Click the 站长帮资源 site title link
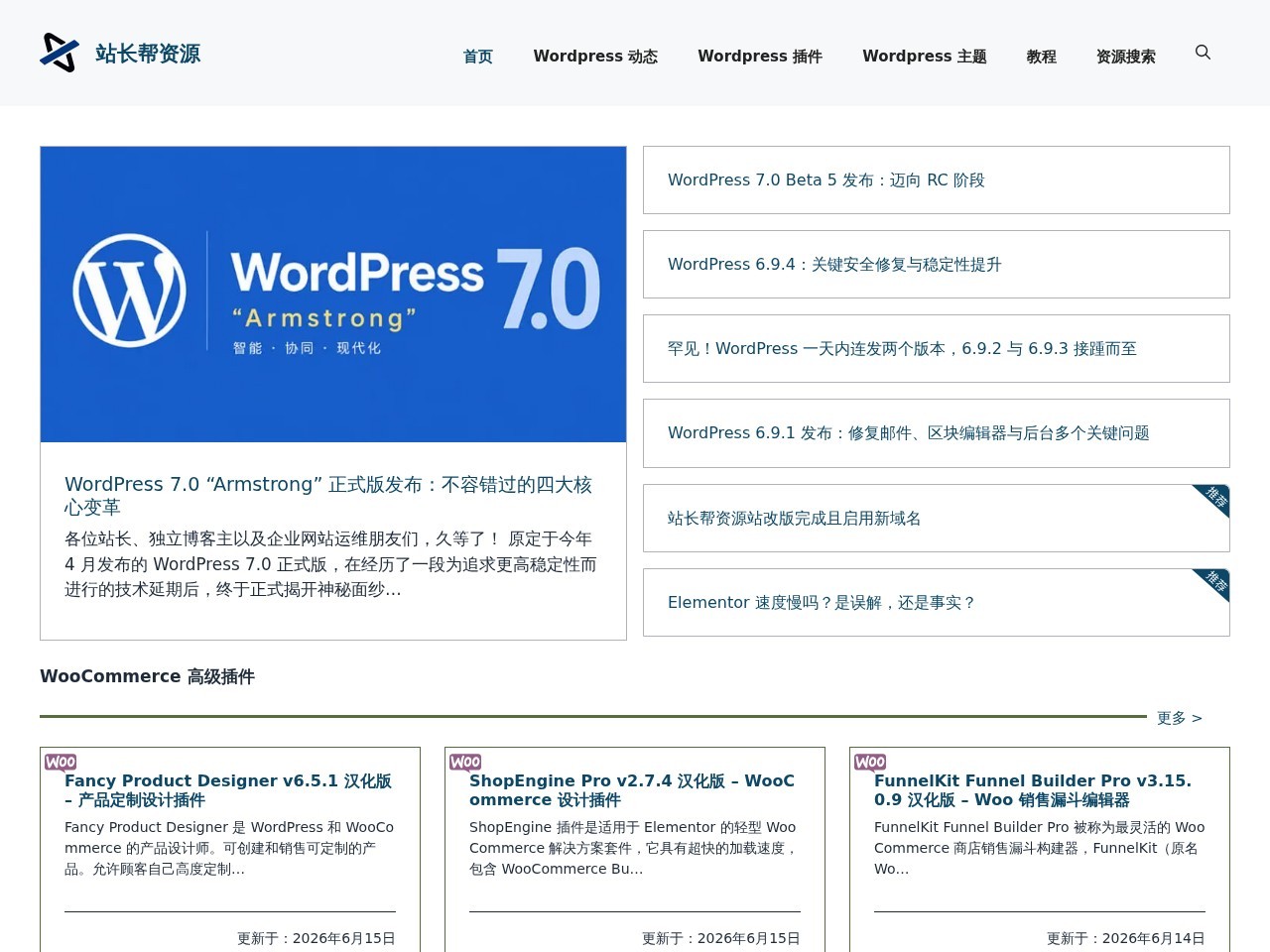 pos(148,54)
